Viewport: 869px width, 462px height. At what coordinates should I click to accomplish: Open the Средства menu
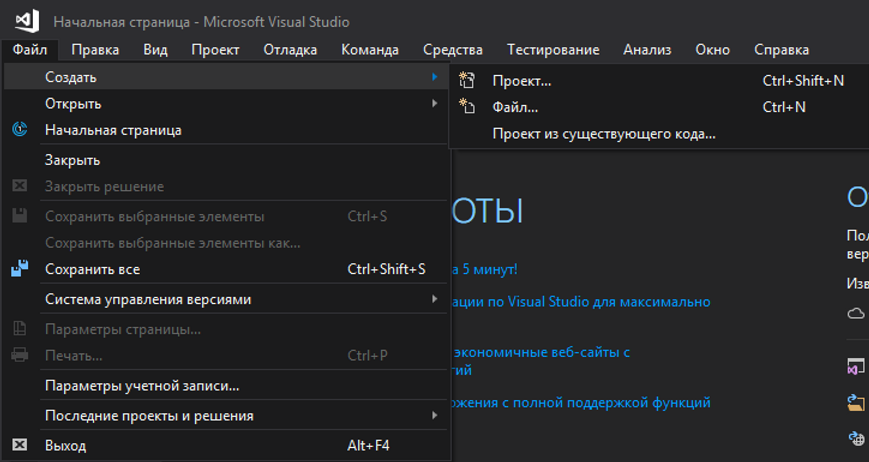(x=453, y=49)
